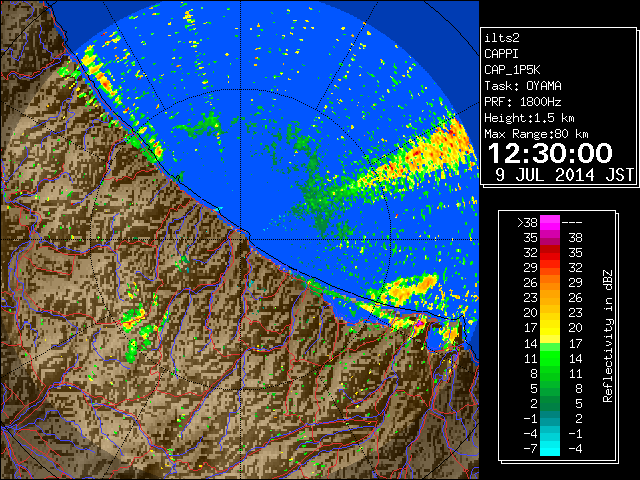
Task: Click the '-7' legend label
Action: [x=530, y=449]
